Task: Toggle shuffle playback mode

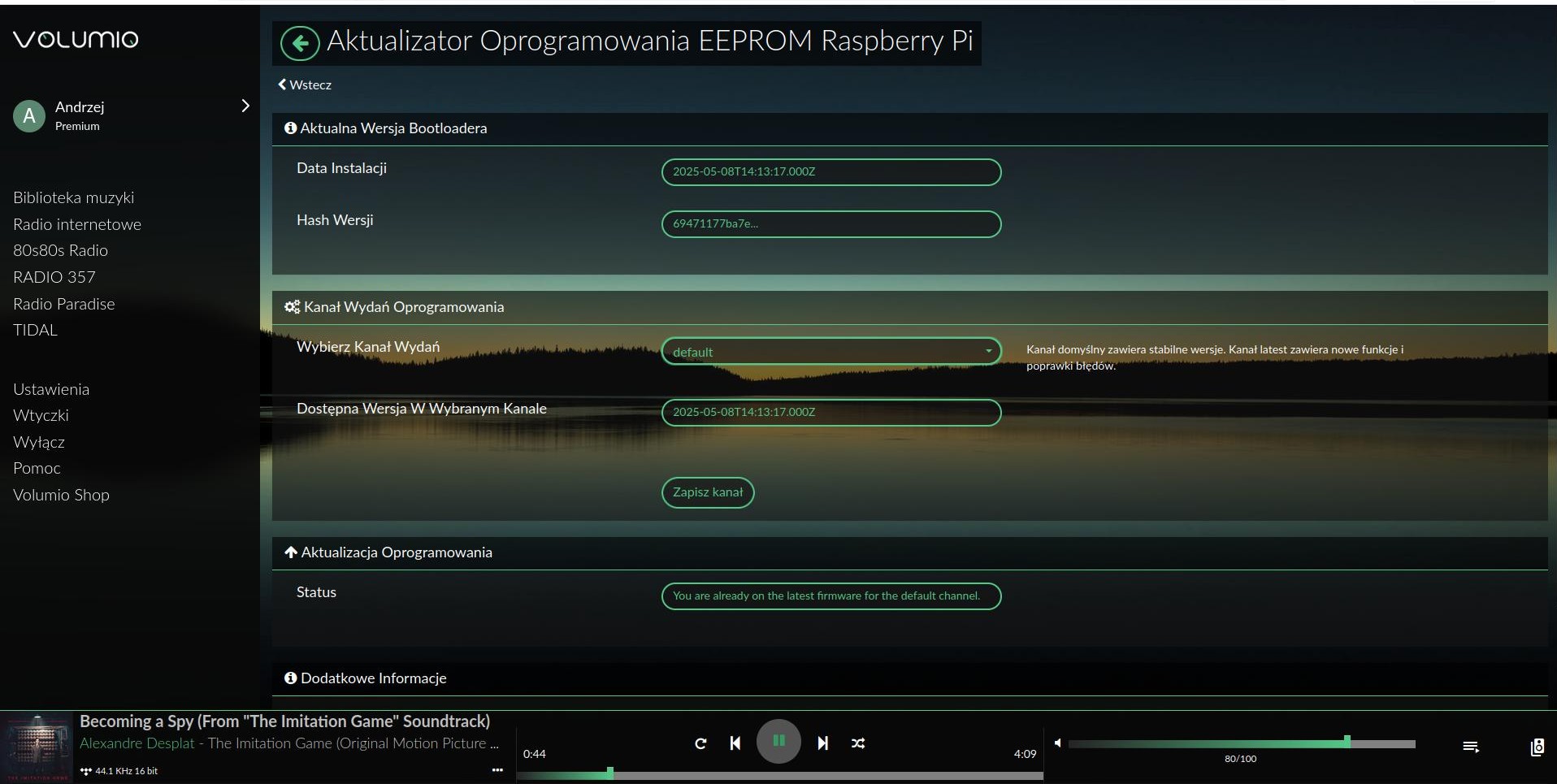Action: (858, 743)
